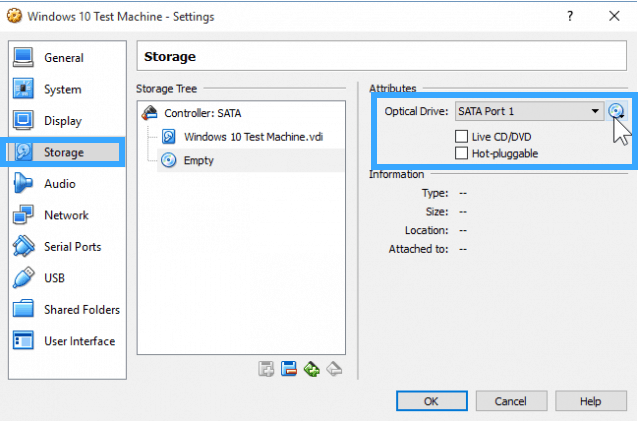The height and width of the screenshot is (421, 638).
Task: Open the General settings category
Action: pyautogui.click(x=66, y=58)
